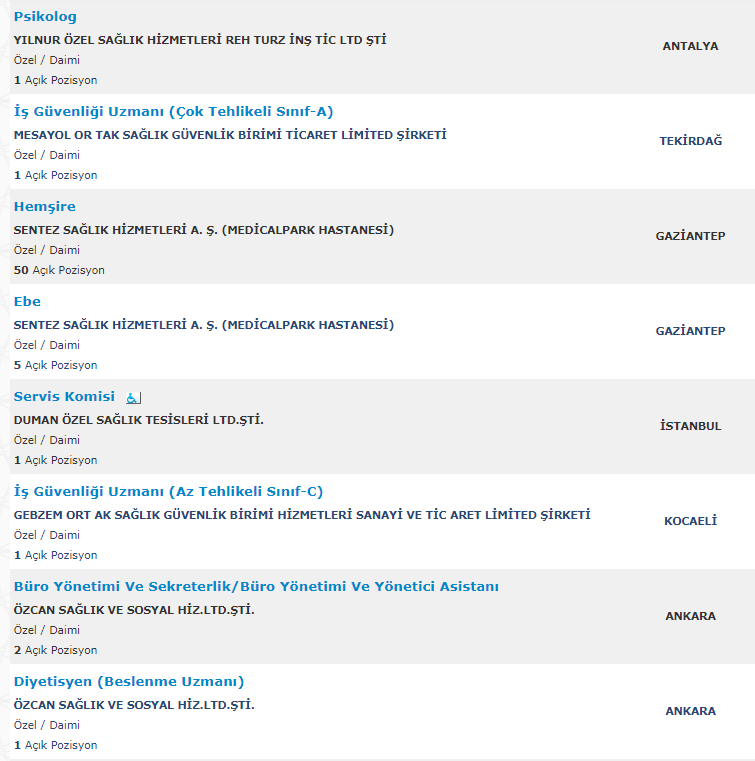Viewport: 755px width, 761px height.
Task: Open Büro Yönetimi Ve Sekreterlik job listing
Action: point(256,586)
